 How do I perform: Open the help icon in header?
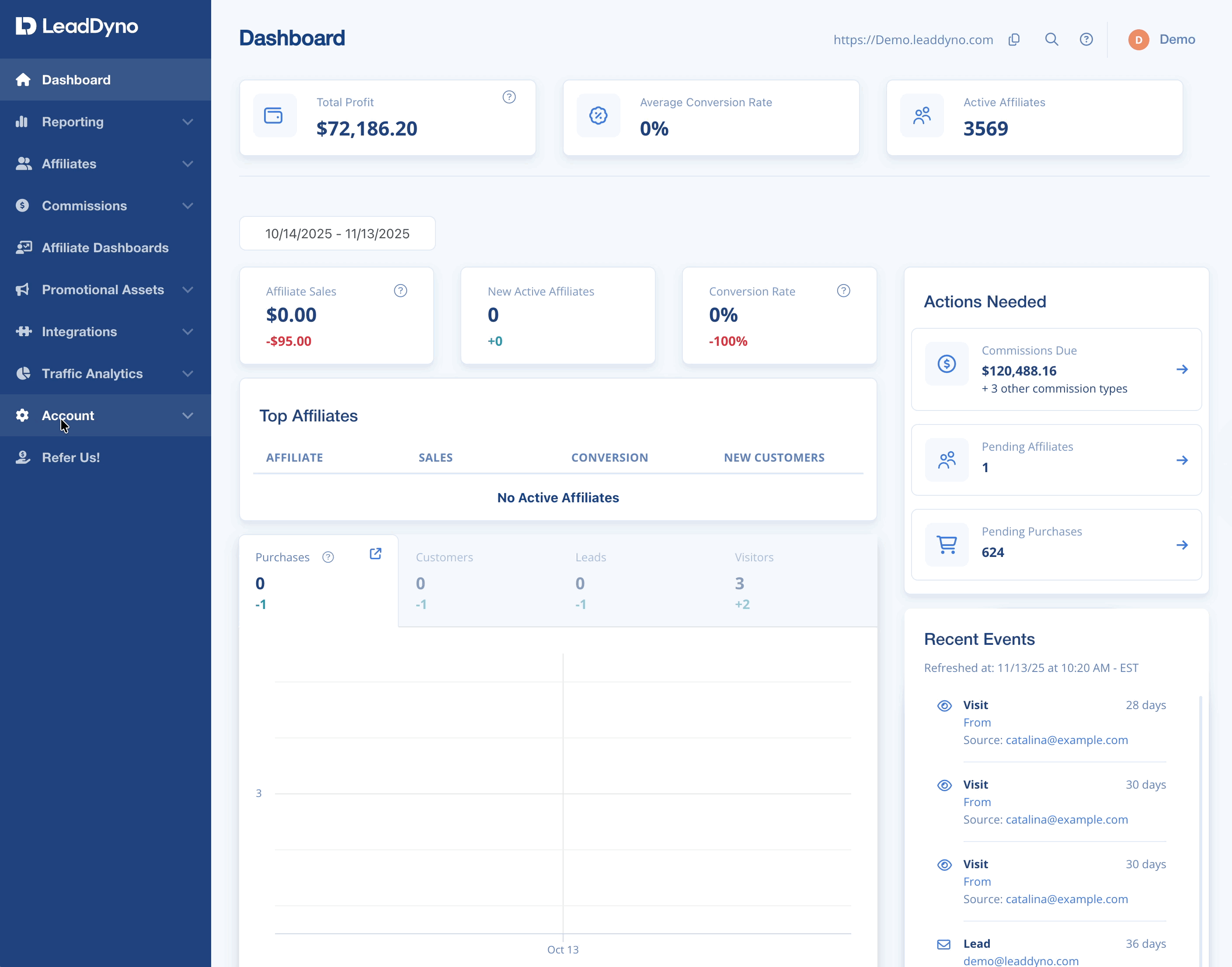click(1086, 39)
